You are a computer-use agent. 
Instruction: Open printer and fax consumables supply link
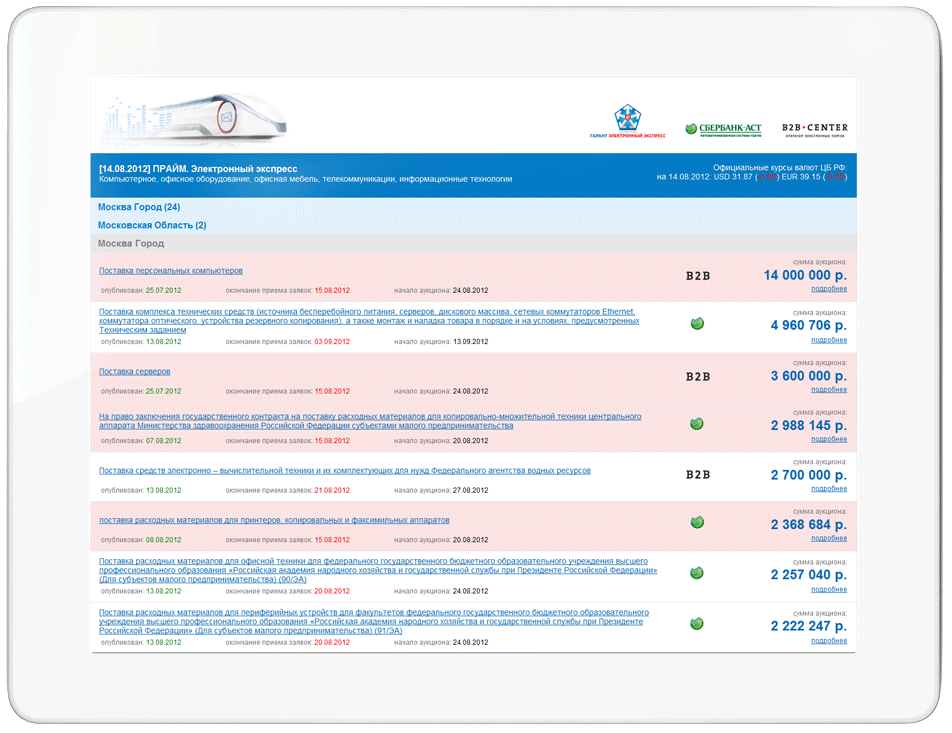274,520
